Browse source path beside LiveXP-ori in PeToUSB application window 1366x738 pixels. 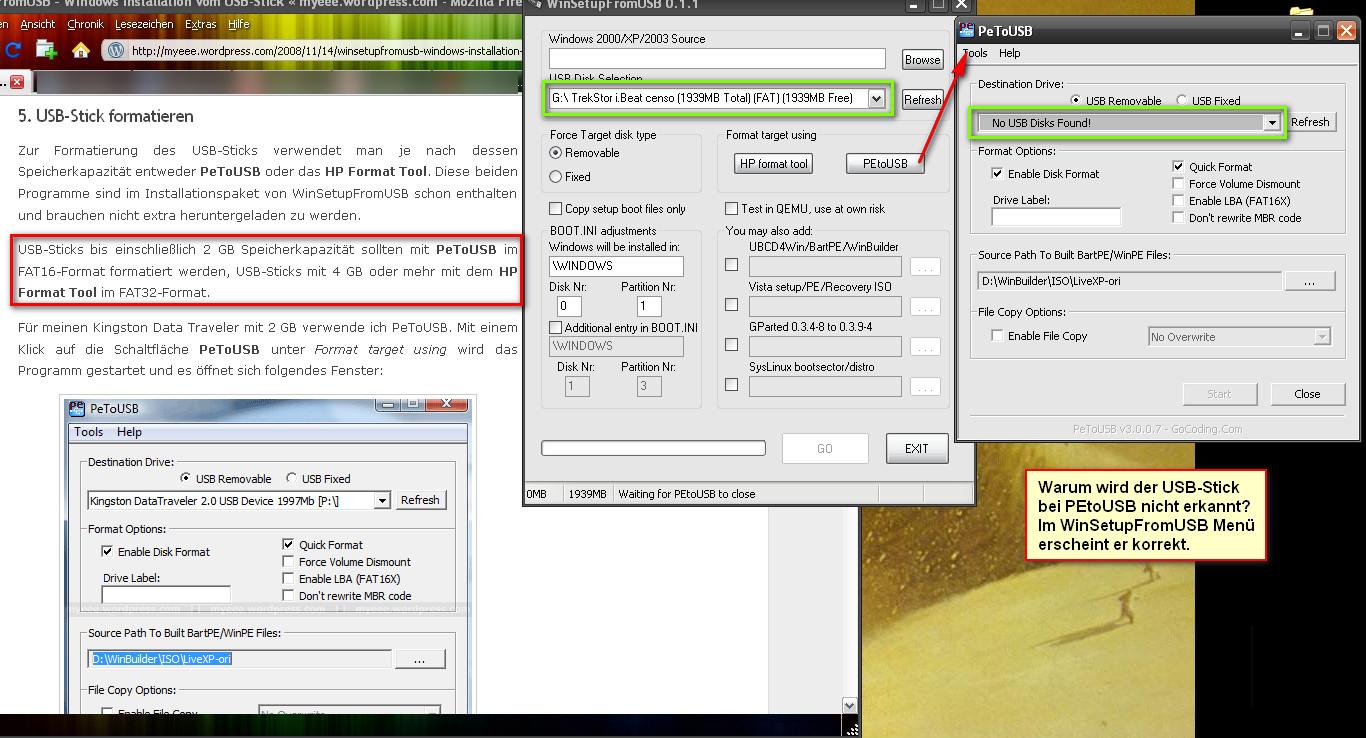(x=1309, y=282)
